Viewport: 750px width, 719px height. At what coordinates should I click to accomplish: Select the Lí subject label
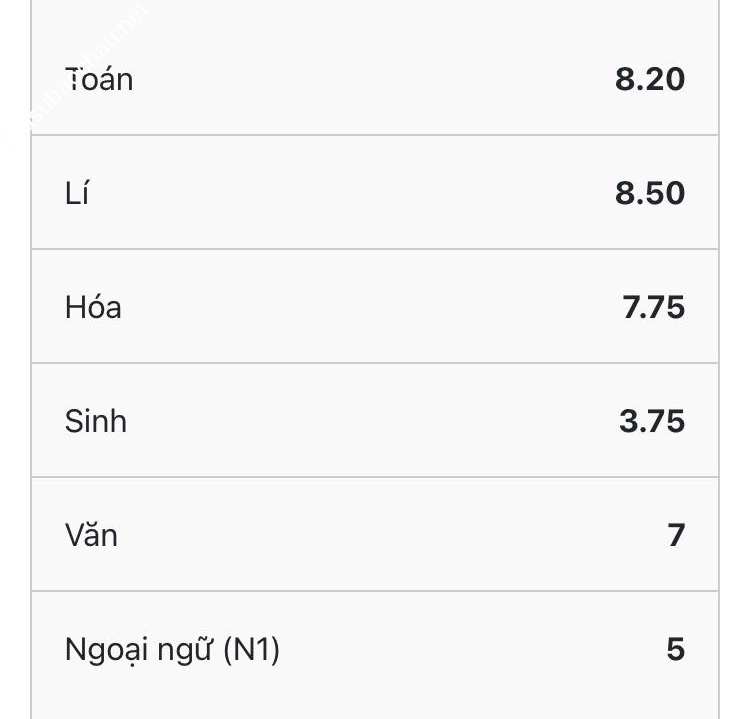point(77,193)
